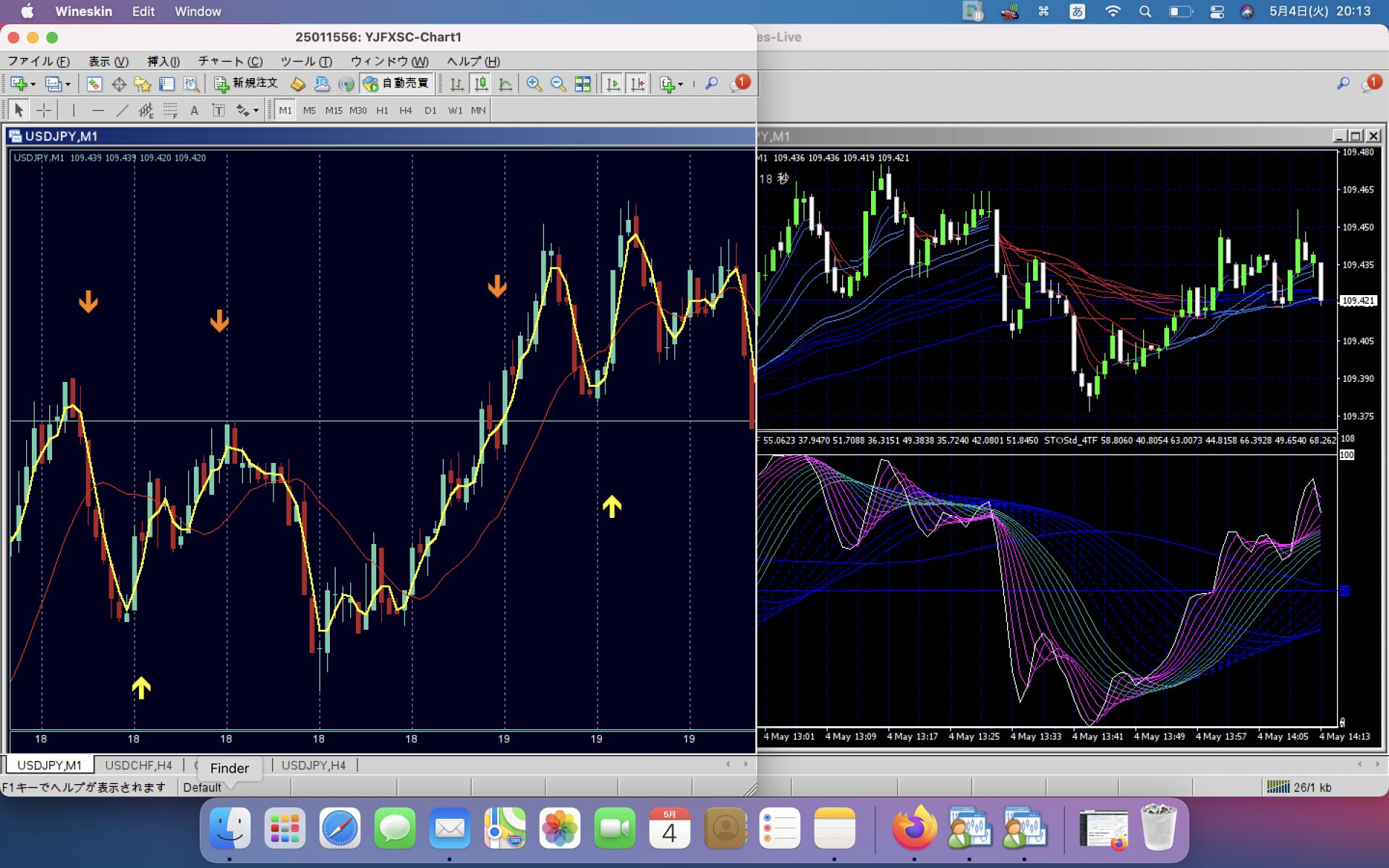Switch to the USDCHF,H4 chart tab
Screen dimensions: 1389x868
tap(138, 765)
